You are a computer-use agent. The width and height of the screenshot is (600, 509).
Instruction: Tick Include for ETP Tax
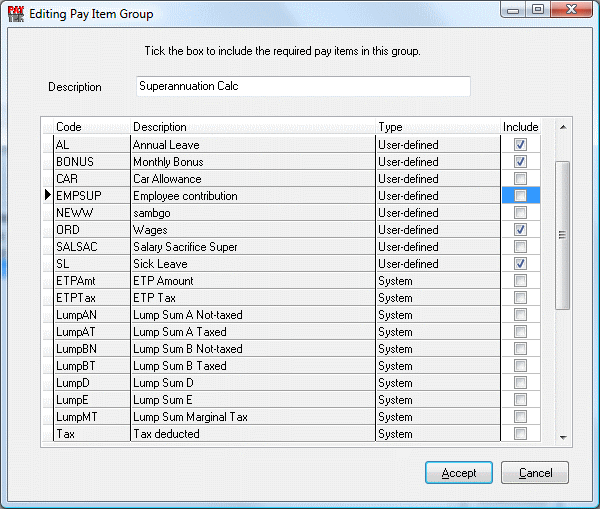point(520,297)
